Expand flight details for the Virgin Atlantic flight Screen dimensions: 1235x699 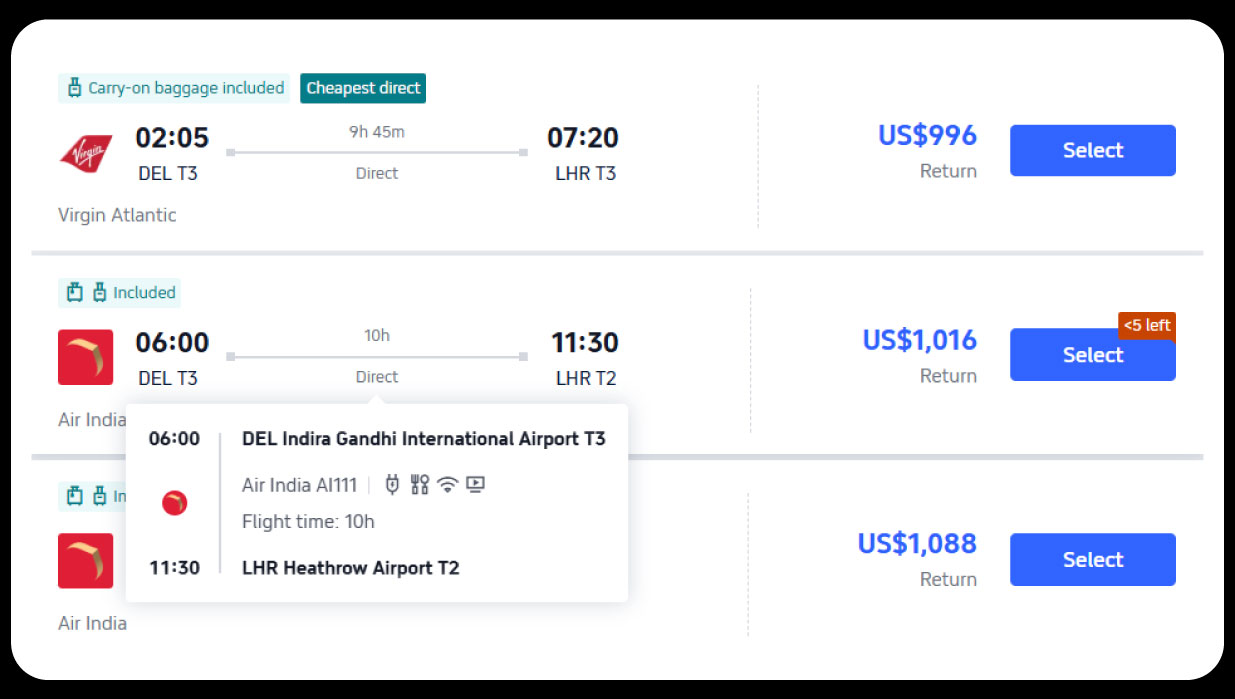377,152
